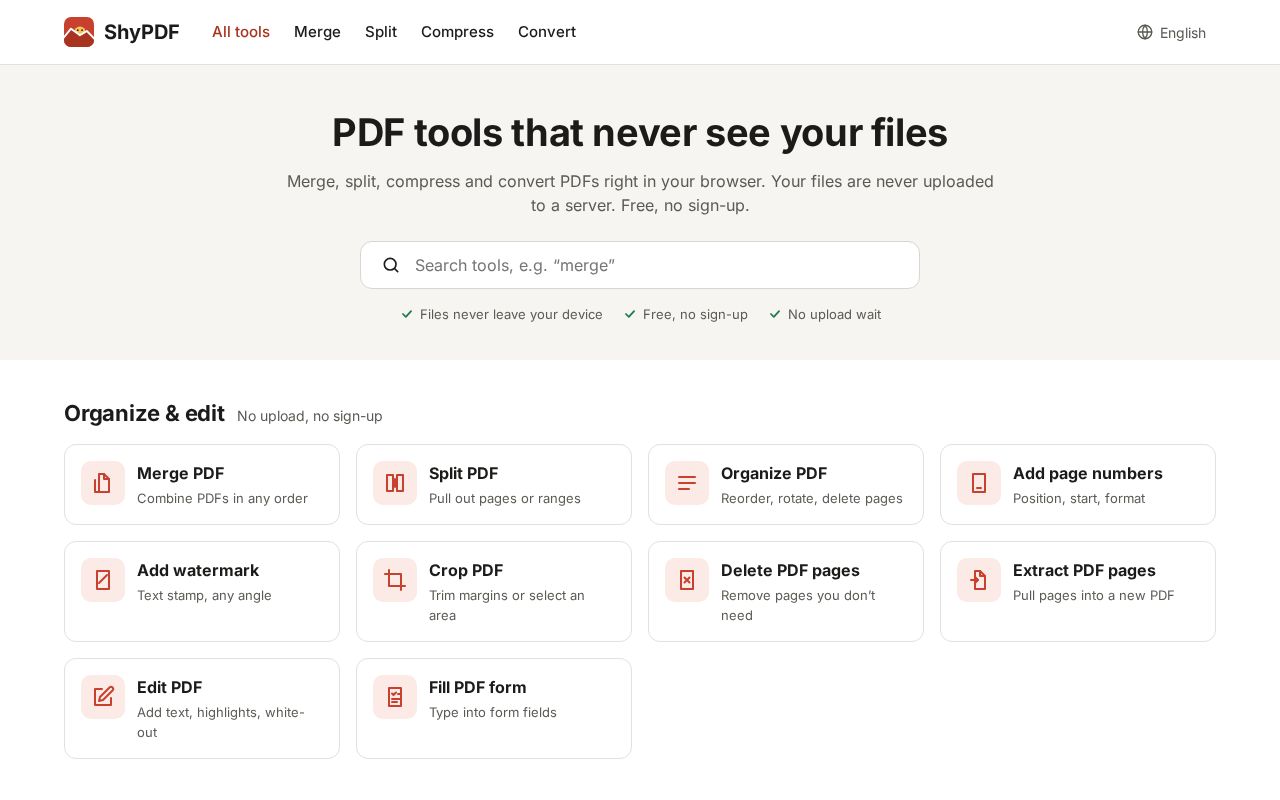Click the Edit PDF card title

(x=170, y=687)
